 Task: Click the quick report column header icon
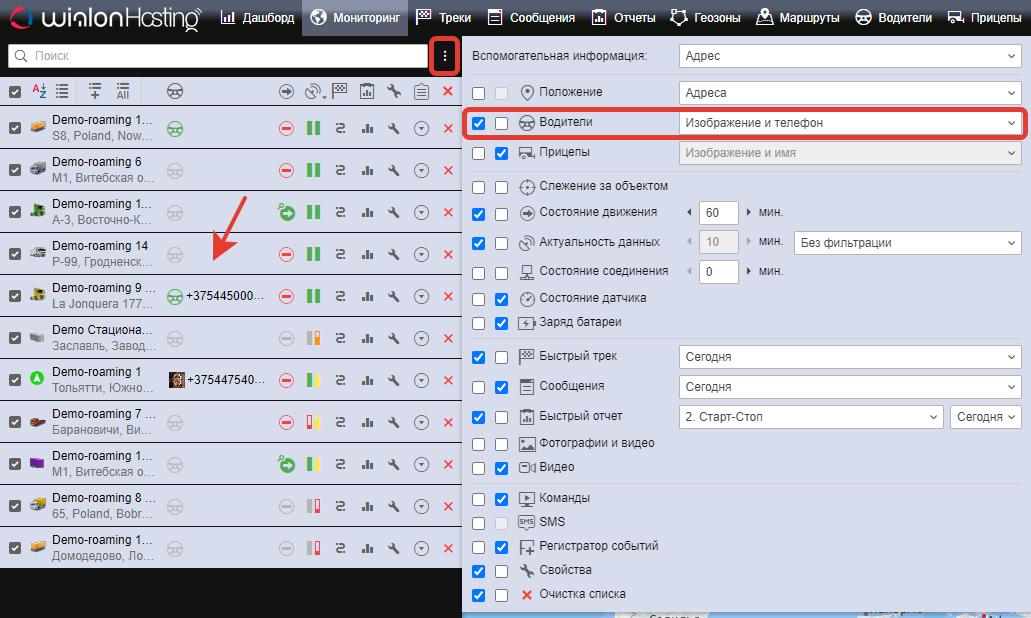[x=367, y=91]
